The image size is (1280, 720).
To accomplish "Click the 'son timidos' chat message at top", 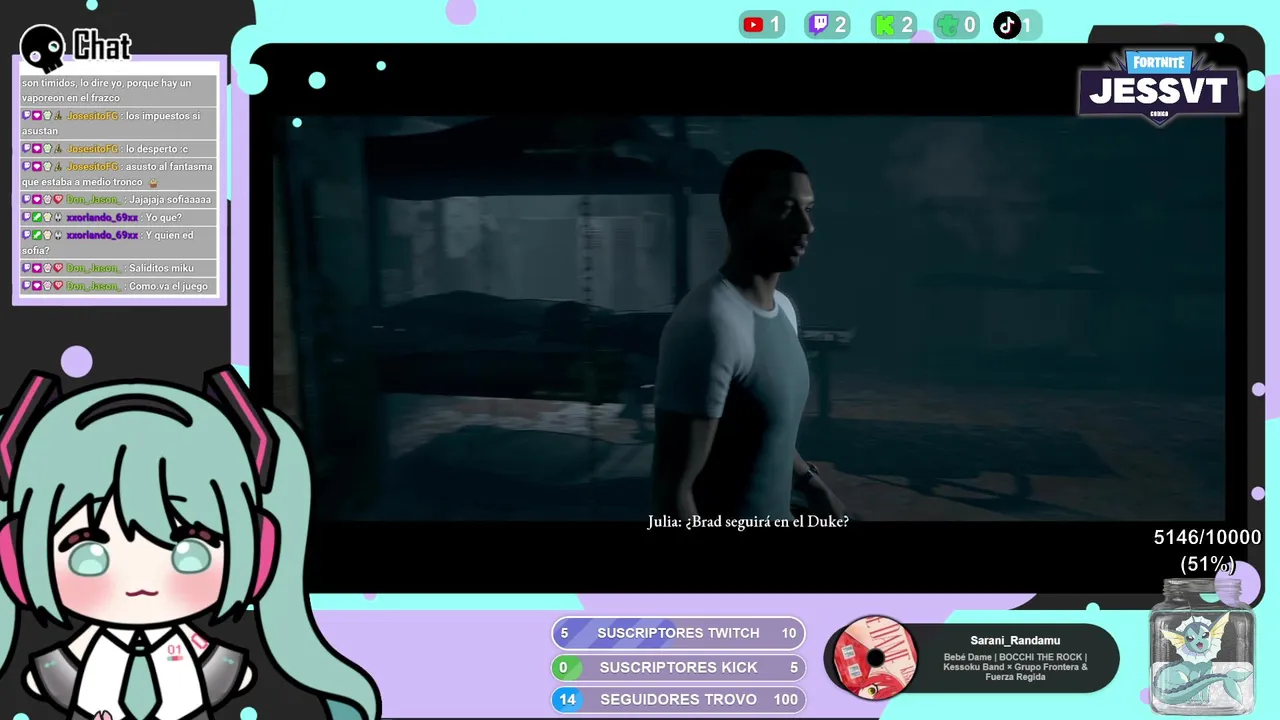I will (118, 90).
